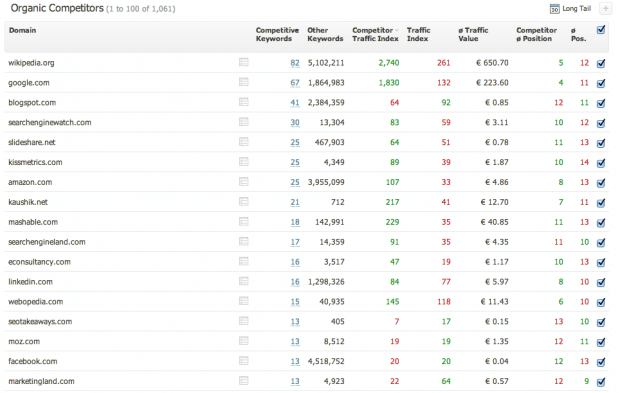The height and width of the screenshot is (393, 620).
Task: Uncheck the wikipedia.org row checkbox
Action: point(601,63)
